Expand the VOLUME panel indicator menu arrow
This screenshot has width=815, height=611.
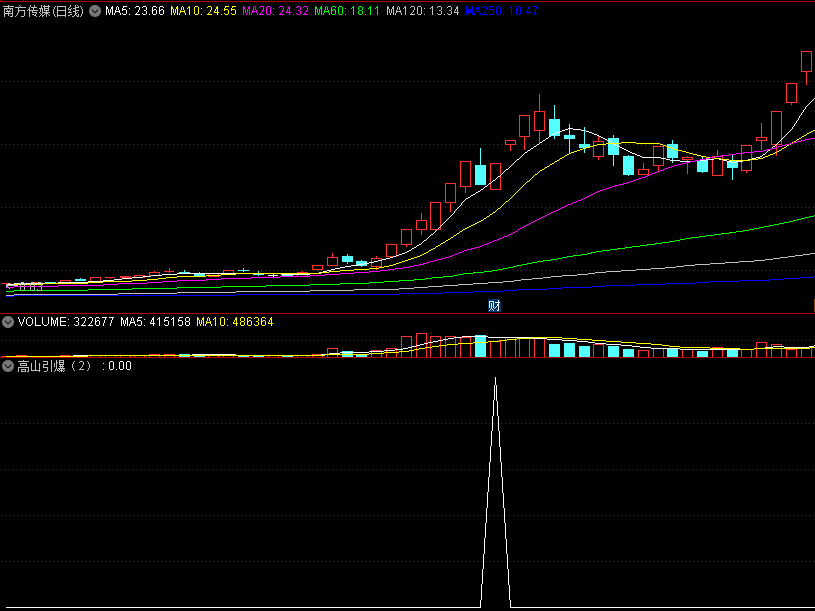pos(8,322)
